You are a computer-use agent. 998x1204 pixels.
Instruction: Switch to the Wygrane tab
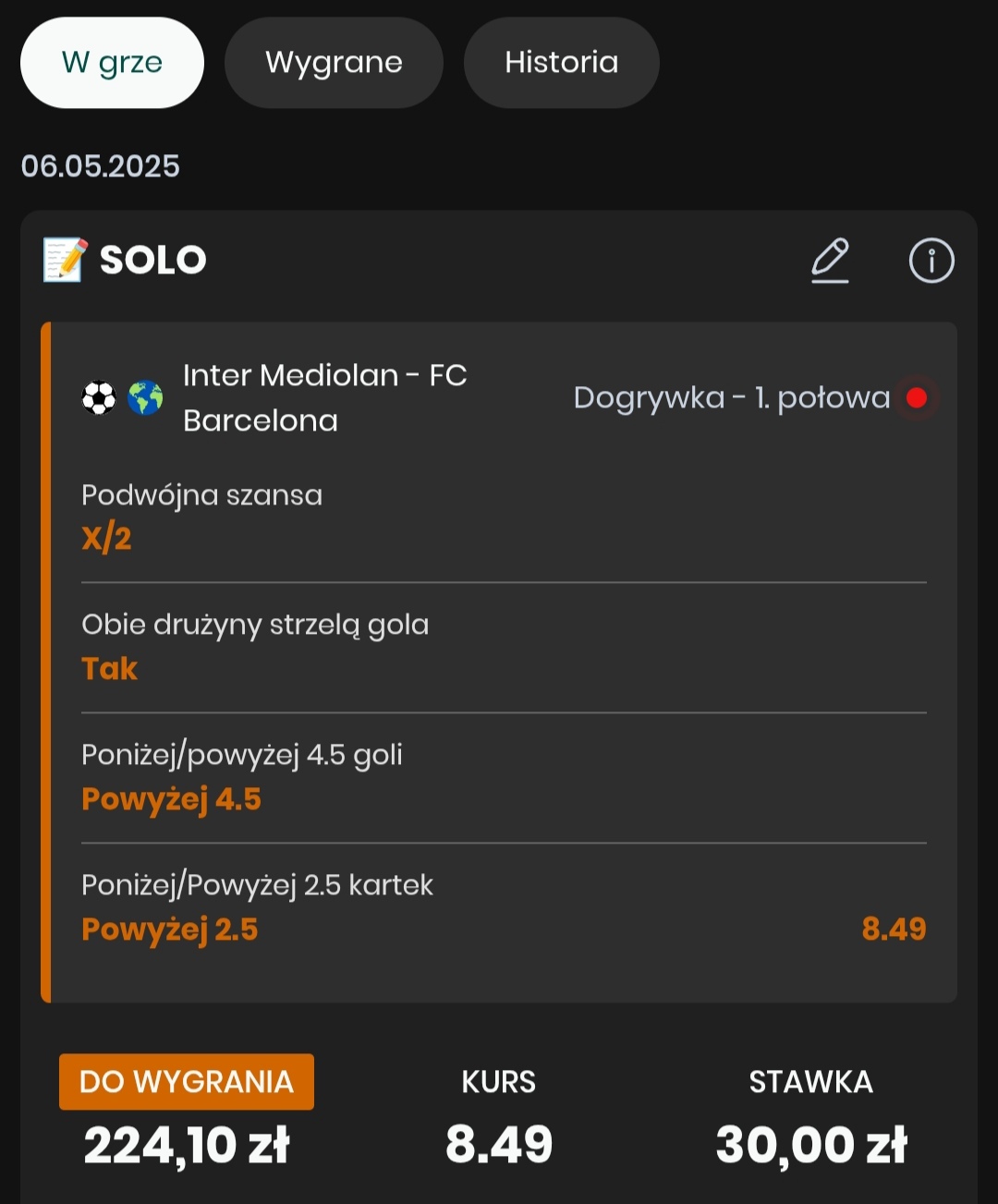click(x=334, y=63)
